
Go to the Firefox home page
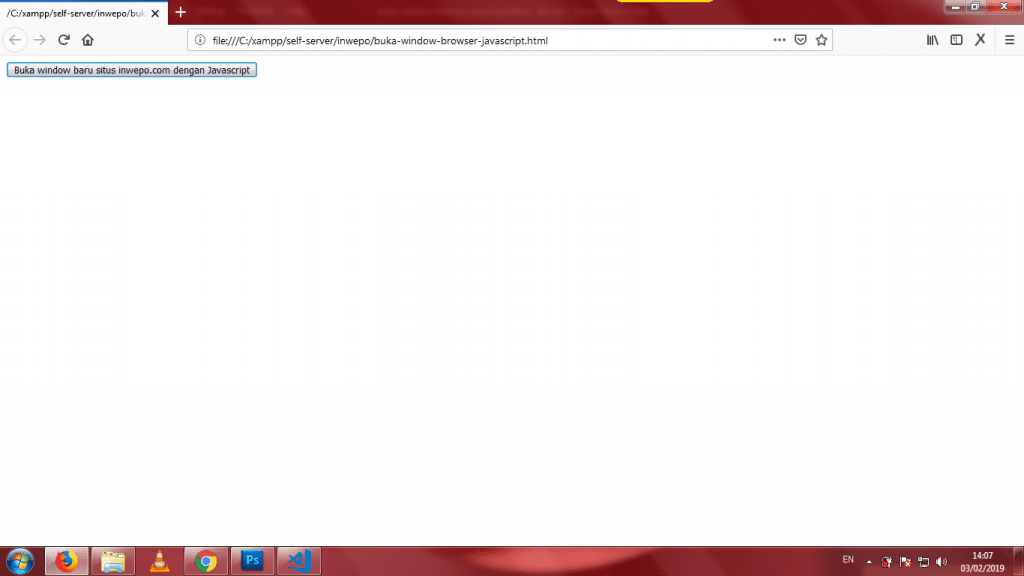[88, 40]
